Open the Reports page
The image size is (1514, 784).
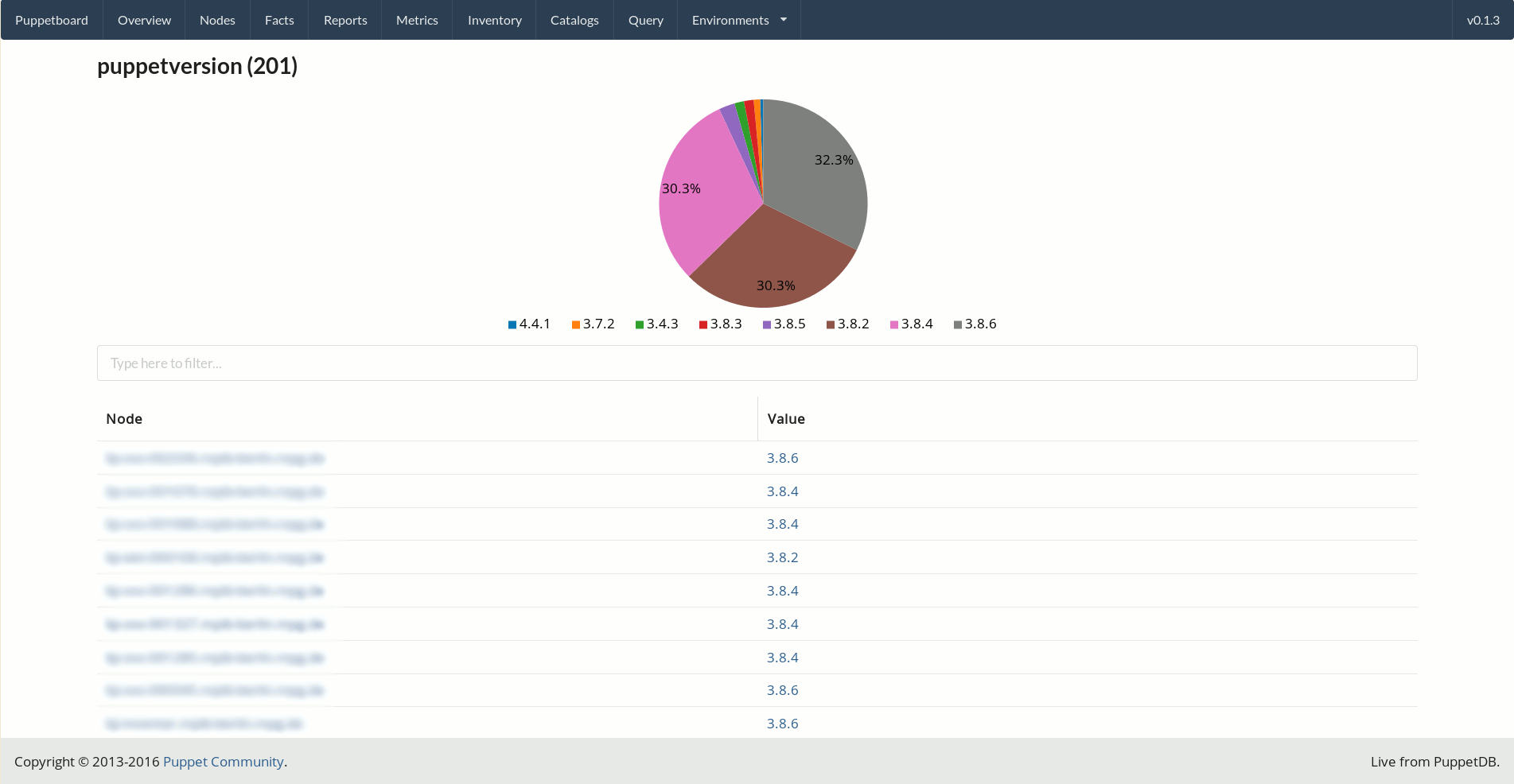[345, 20]
